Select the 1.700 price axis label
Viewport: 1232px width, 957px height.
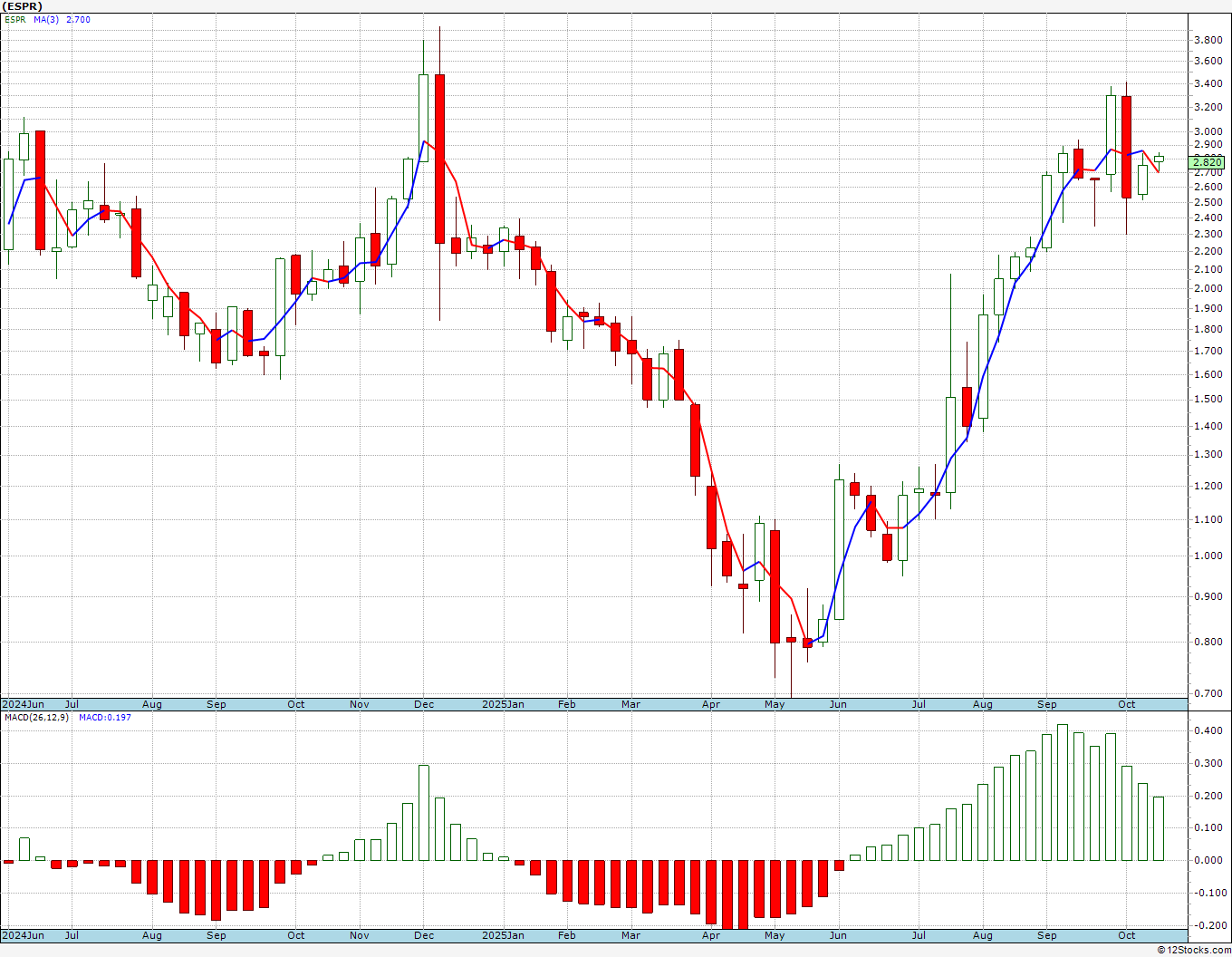point(1208,351)
